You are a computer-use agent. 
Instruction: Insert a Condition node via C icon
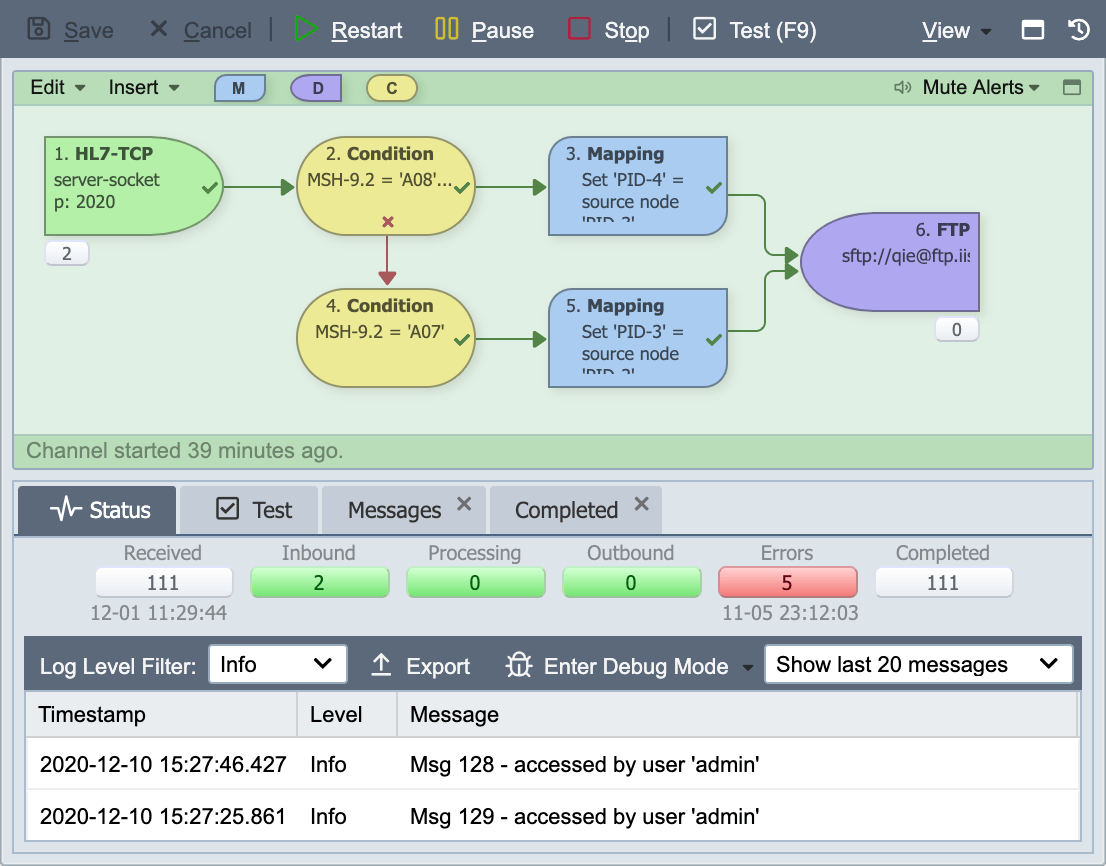[391, 88]
